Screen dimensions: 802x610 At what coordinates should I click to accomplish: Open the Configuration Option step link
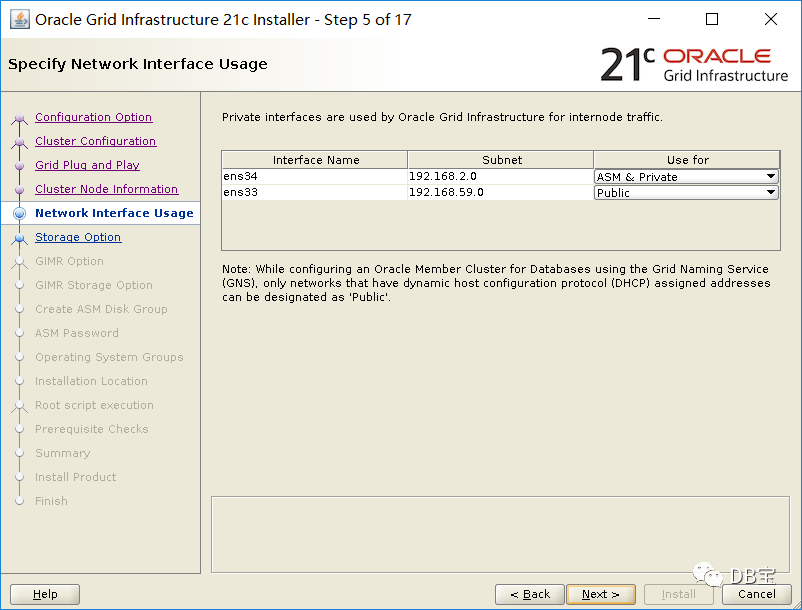click(94, 117)
